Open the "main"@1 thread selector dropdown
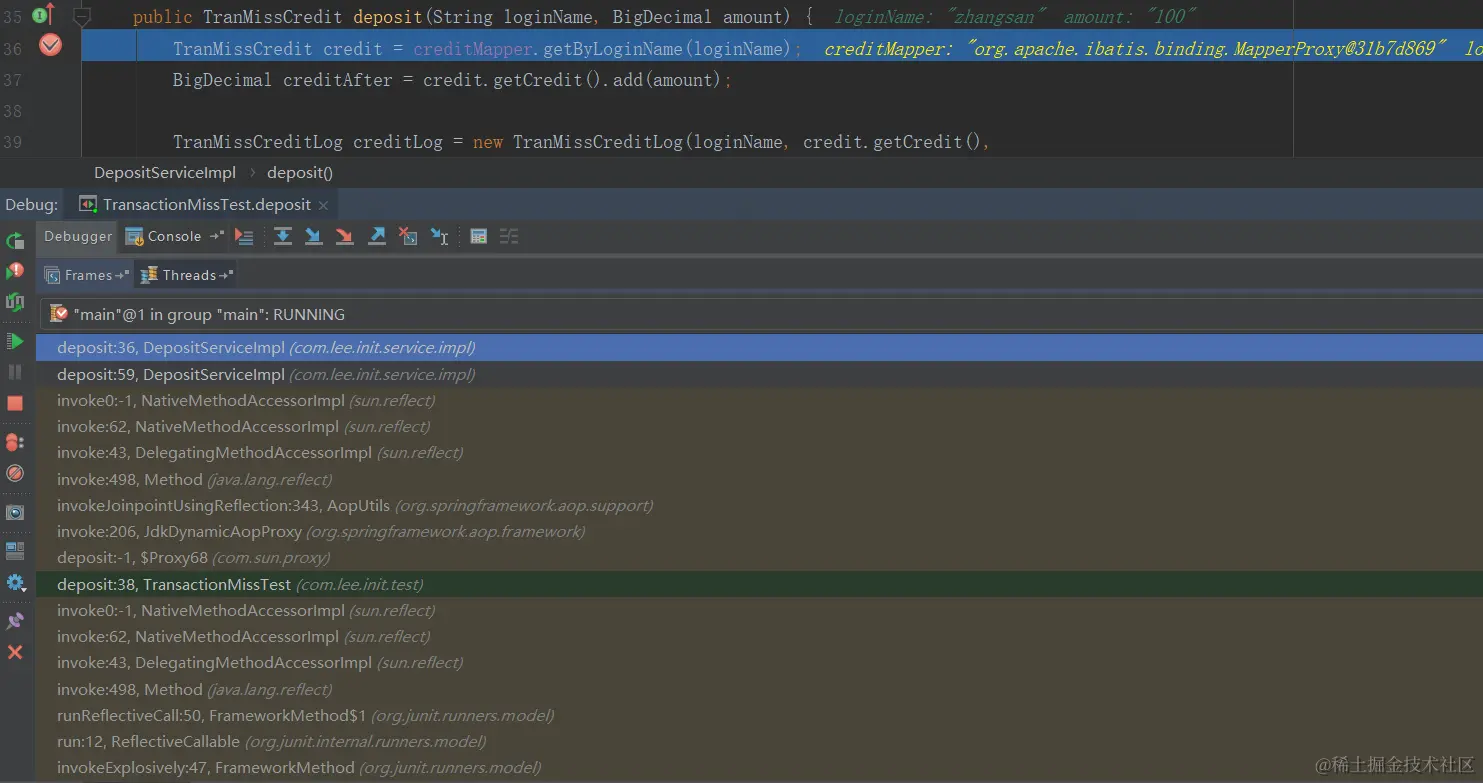Screen dimensions: 1483x783 click(x=760, y=314)
